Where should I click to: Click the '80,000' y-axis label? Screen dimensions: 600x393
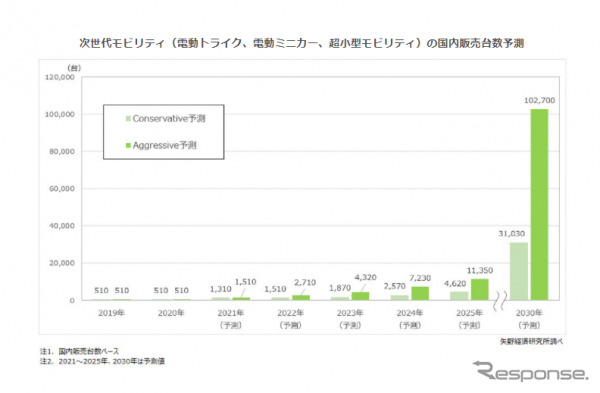[x=62, y=152]
